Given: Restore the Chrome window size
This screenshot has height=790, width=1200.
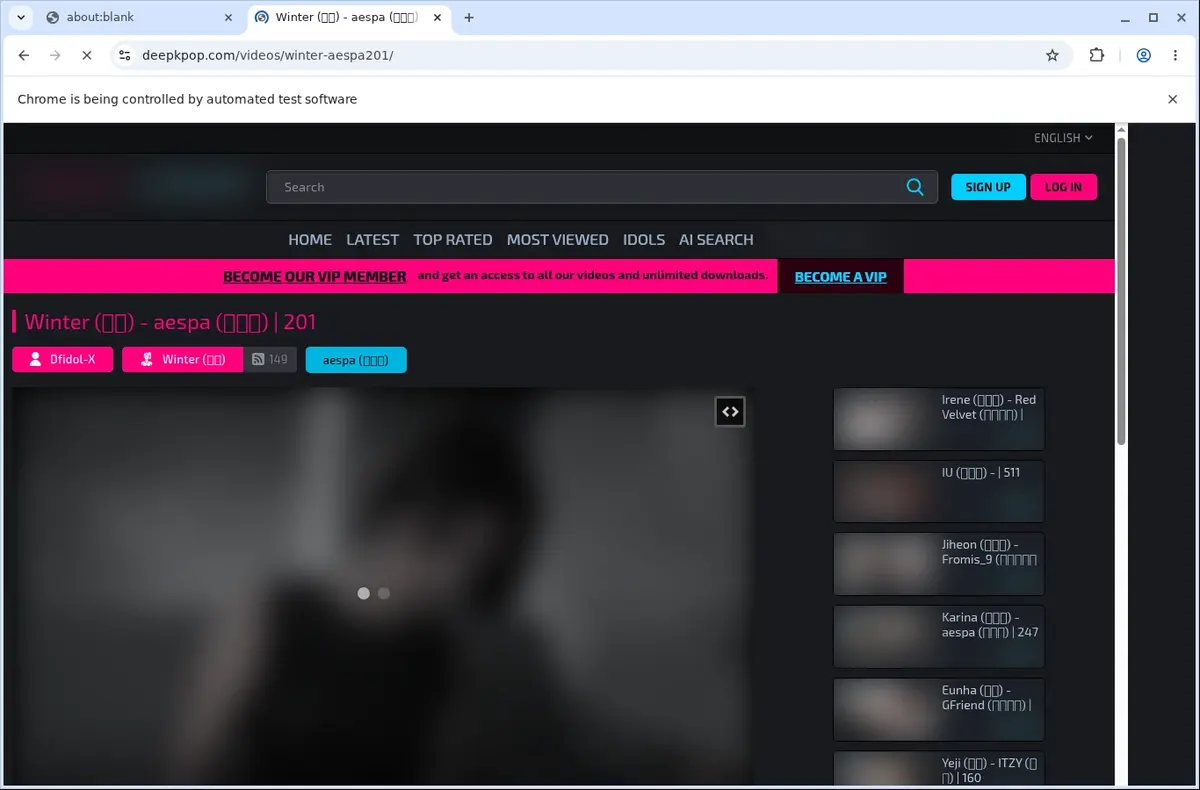Looking at the screenshot, I should [1153, 17].
